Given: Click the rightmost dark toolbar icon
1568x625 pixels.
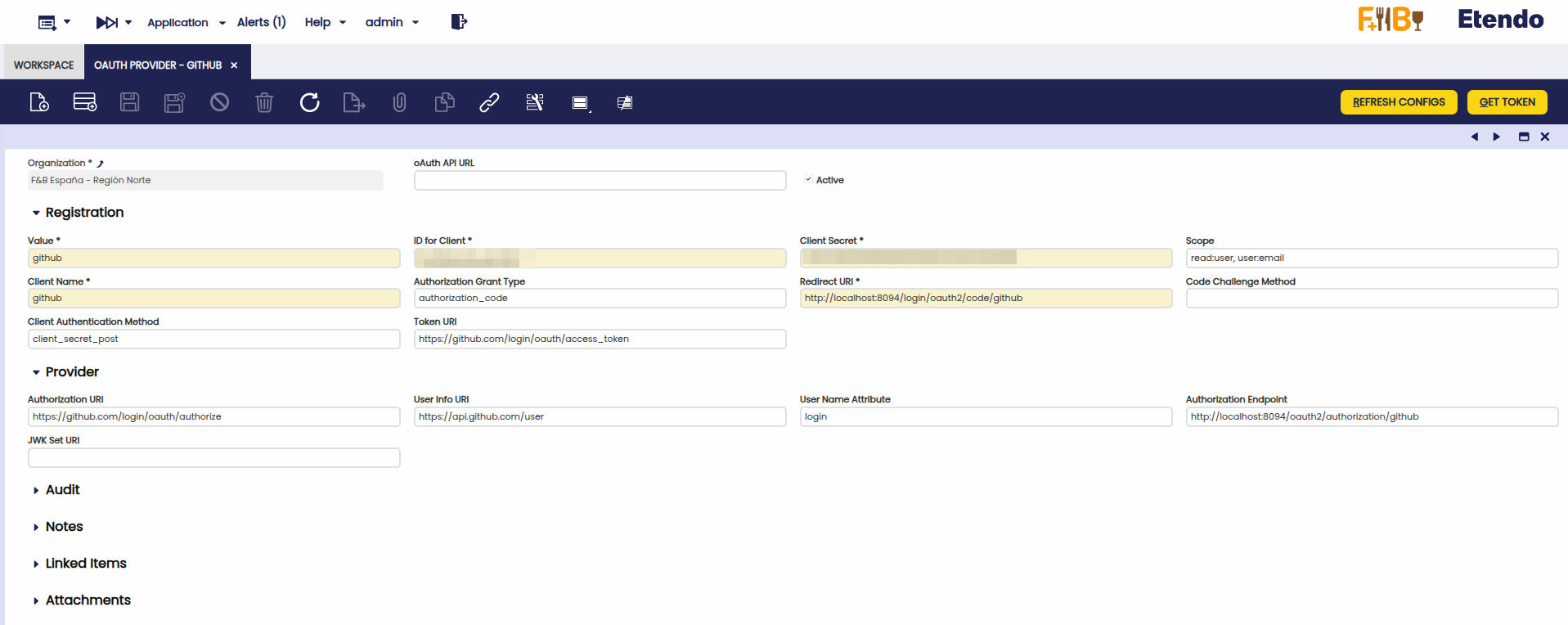Looking at the screenshot, I should click(625, 103).
